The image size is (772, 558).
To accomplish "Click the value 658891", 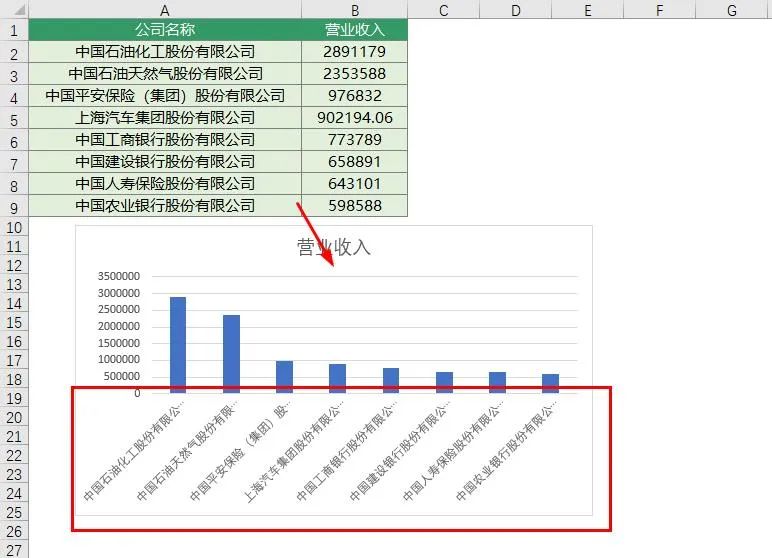I will point(354,162).
